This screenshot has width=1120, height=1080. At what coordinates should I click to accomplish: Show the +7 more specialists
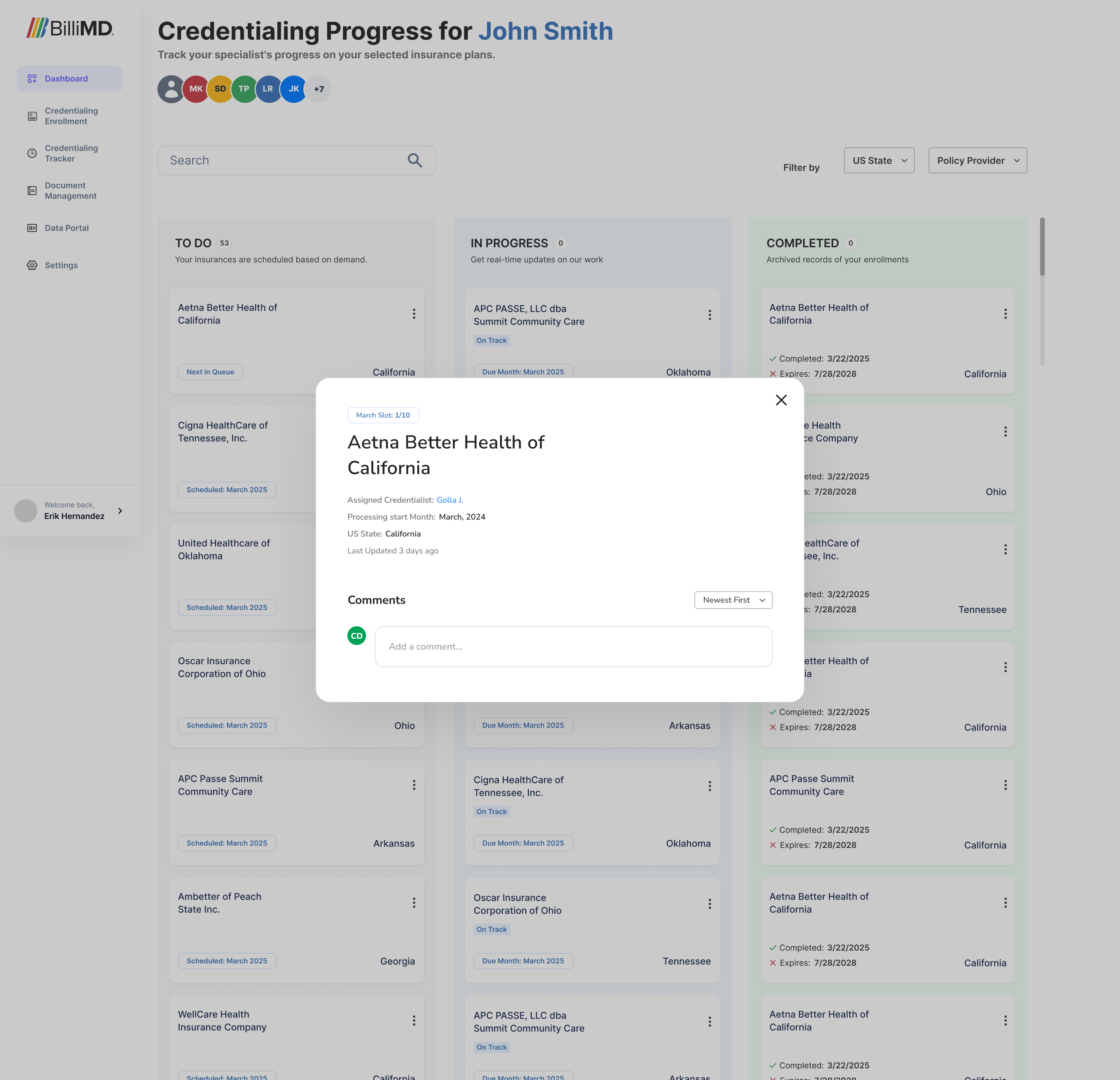319,89
